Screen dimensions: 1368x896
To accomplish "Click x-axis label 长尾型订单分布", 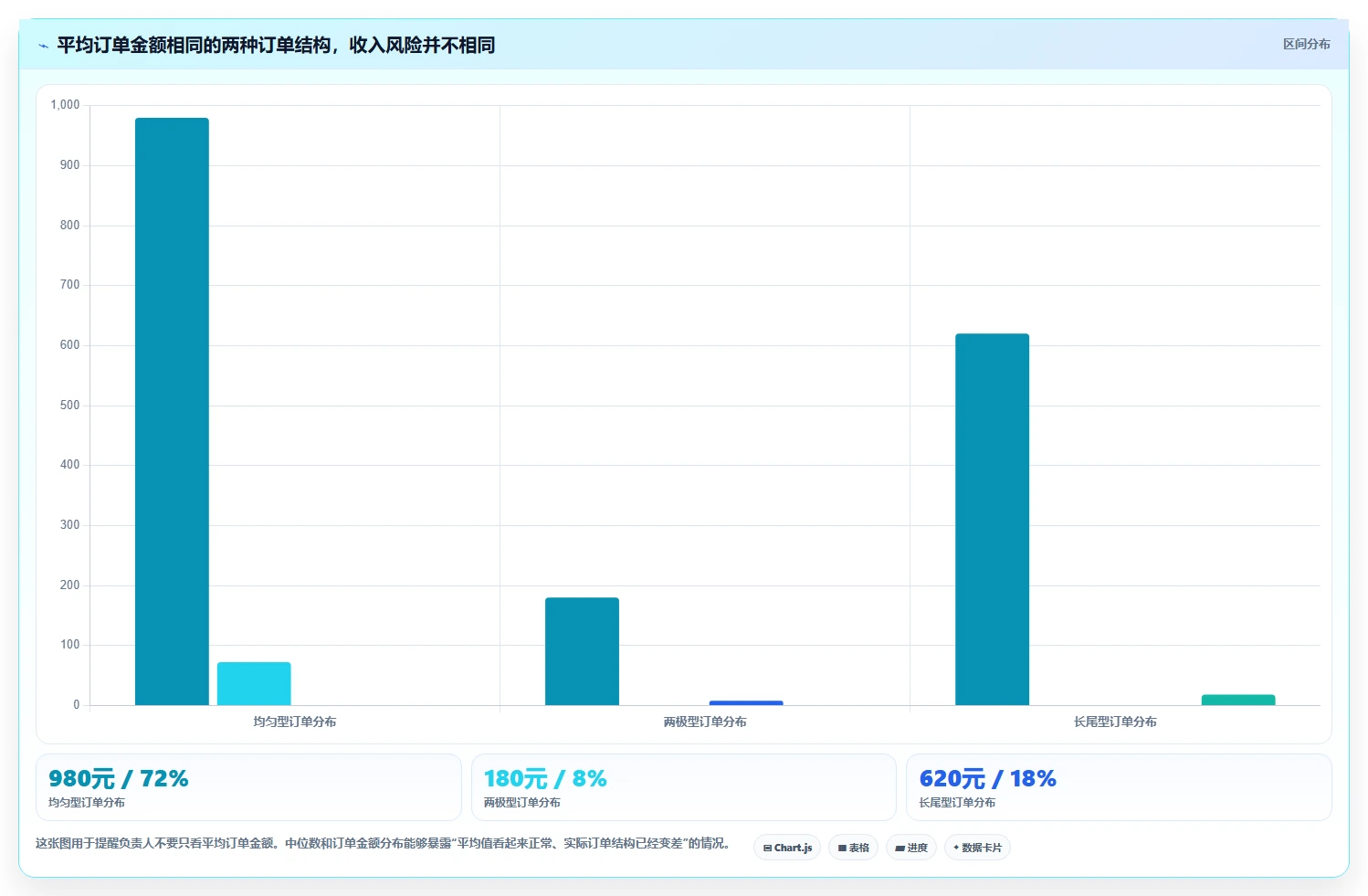I will (x=1115, y=722).
